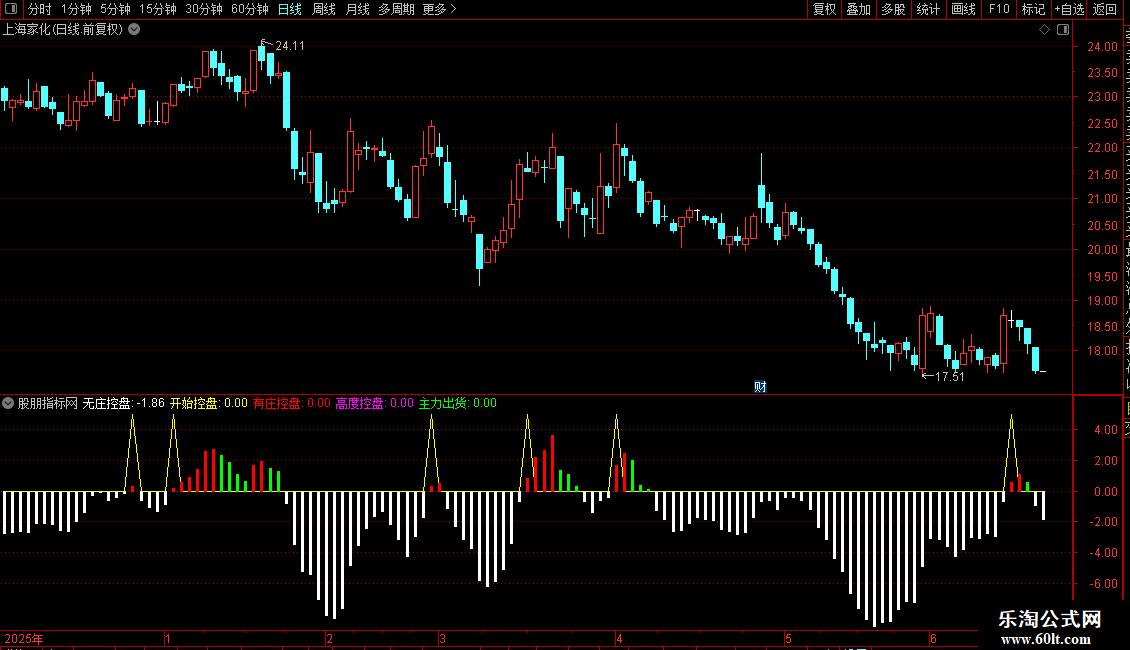Click the 上海家化(日线.前复权) stock title
Screen dimensions: 1130x650
[x=63, y=30]
